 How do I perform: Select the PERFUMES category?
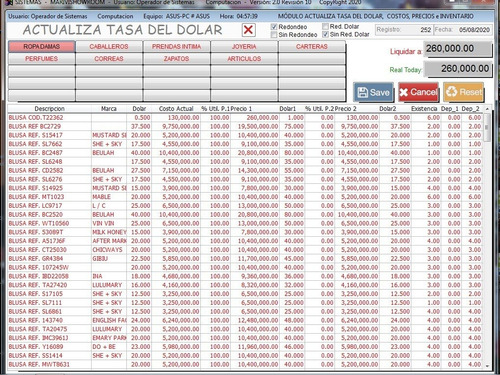[x=42, y=59]
